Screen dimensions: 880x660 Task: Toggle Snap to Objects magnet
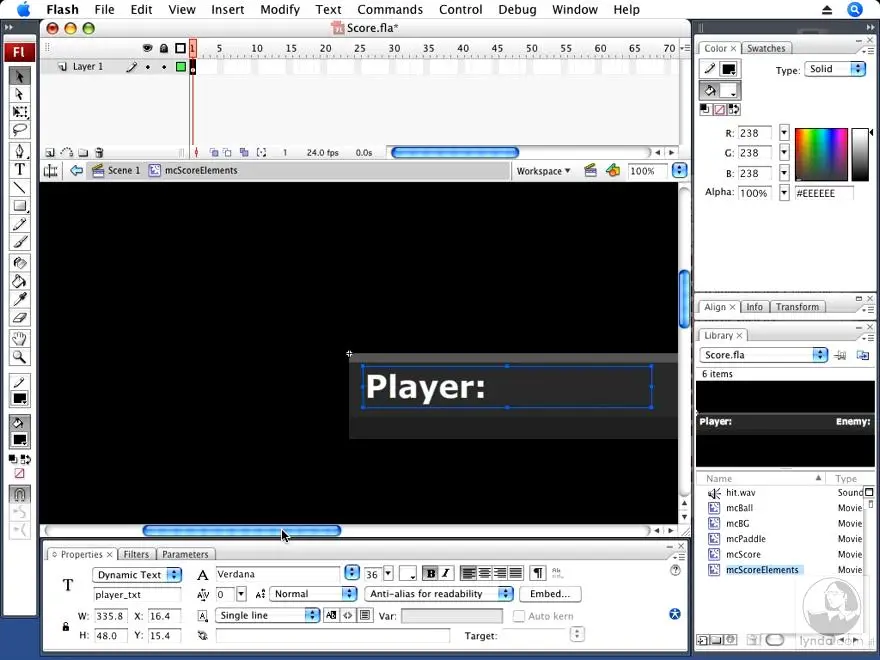19,494
